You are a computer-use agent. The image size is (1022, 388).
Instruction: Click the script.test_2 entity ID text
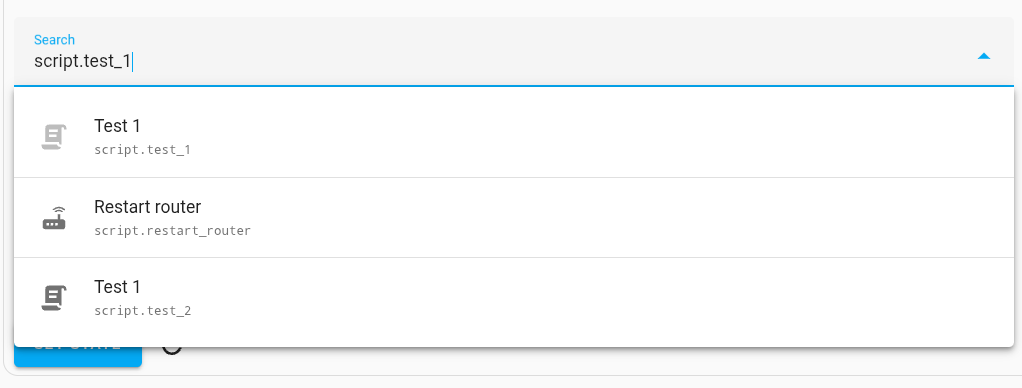tap(142, 311)
